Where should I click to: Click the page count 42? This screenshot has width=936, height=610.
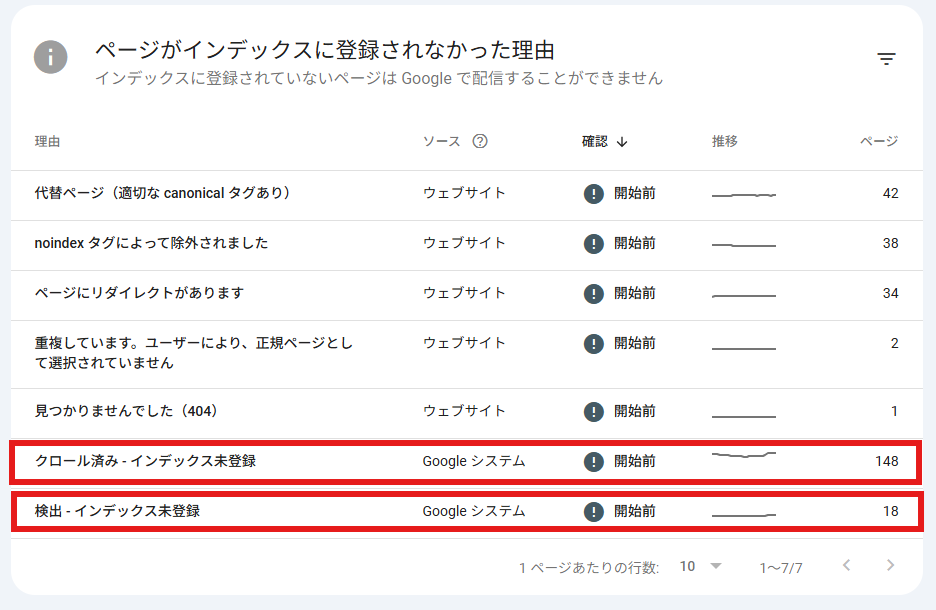pos(891,193)
